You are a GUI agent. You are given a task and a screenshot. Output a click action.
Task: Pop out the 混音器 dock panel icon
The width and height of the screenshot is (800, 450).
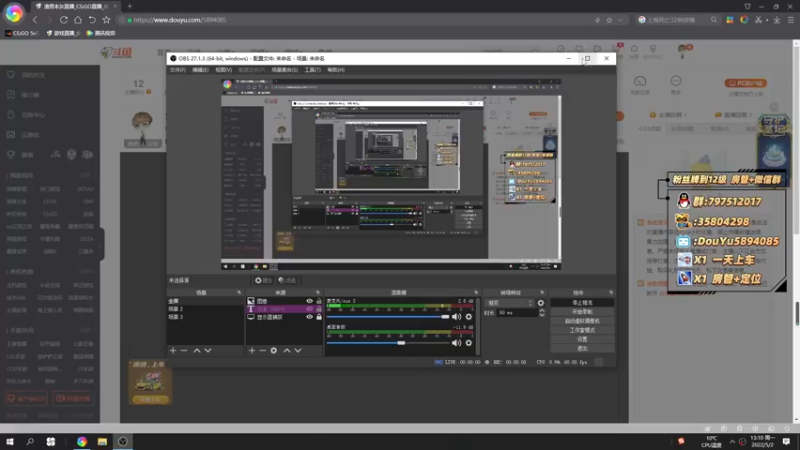tap(476, 293)
